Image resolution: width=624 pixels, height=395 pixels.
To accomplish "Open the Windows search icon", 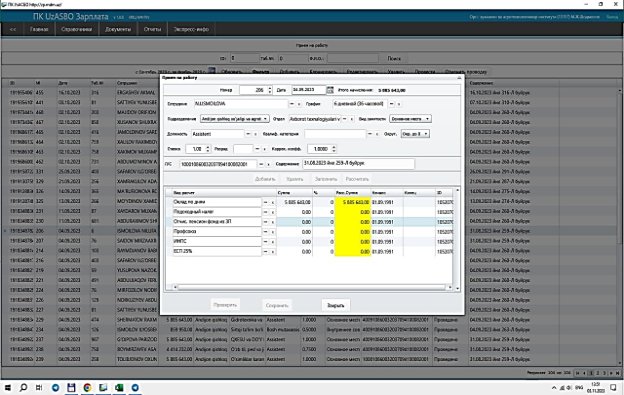I will [x=23, y=387].
